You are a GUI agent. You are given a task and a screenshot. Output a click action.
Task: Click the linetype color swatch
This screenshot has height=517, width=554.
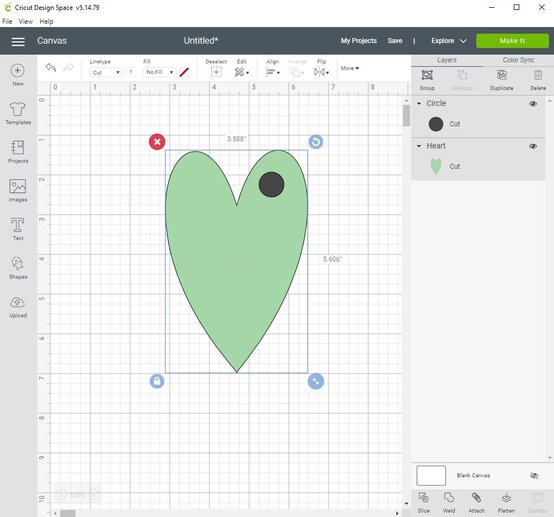pos(184,72)
